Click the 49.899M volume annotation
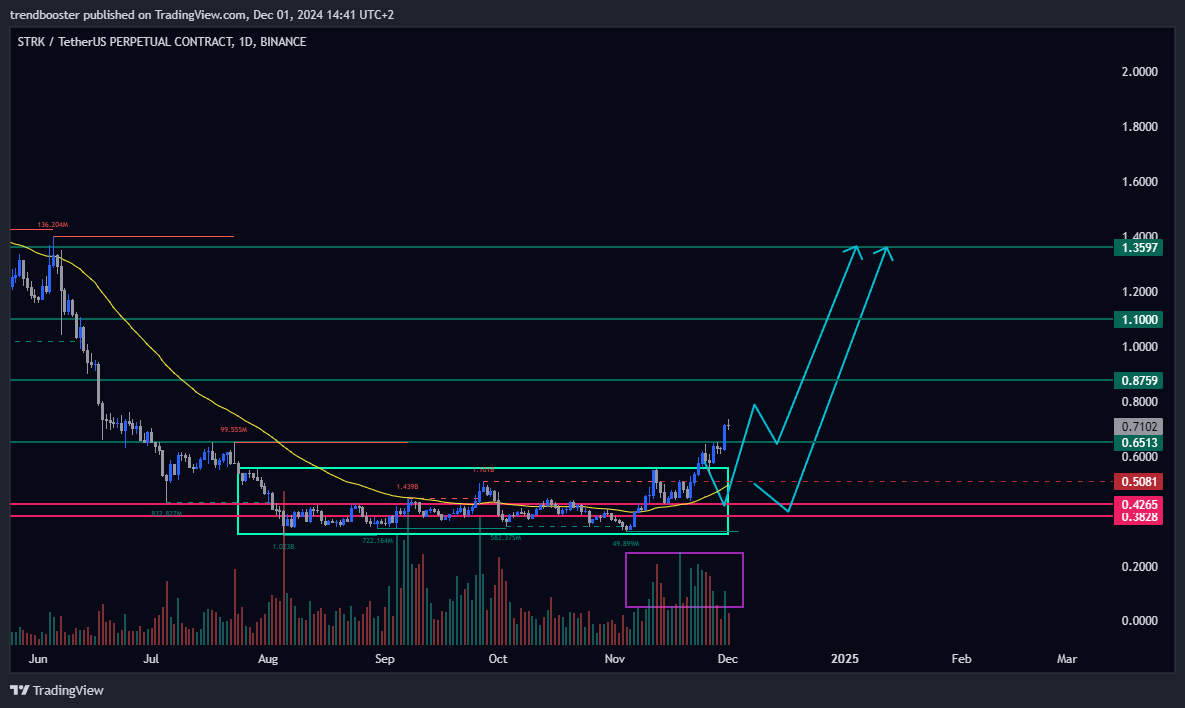Viewport: 1185px width, 708px height. (626, 543)
